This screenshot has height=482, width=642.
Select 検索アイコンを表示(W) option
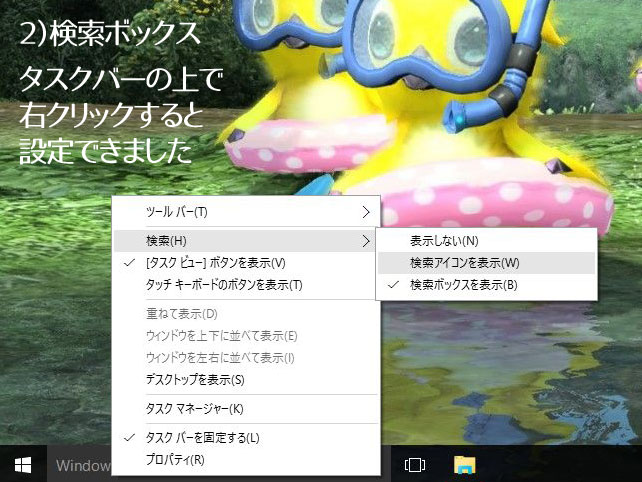point(486,263)
